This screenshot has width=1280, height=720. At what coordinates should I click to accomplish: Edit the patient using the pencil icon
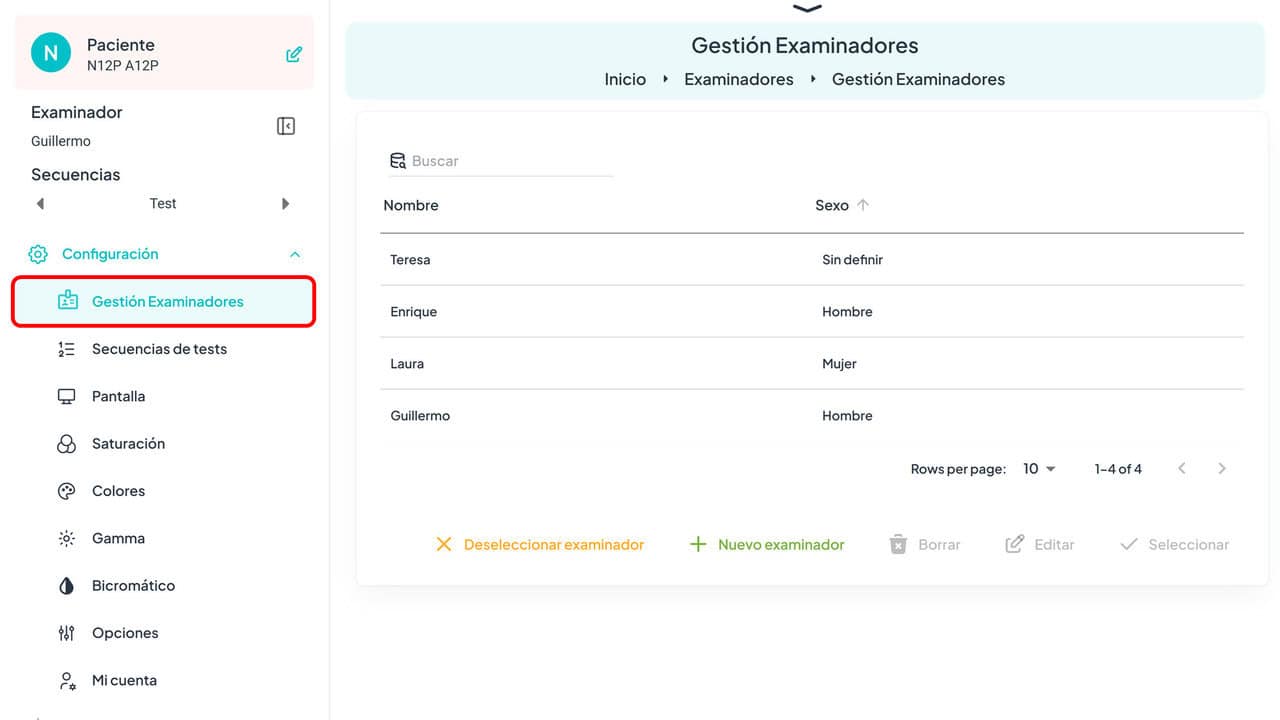294,54
